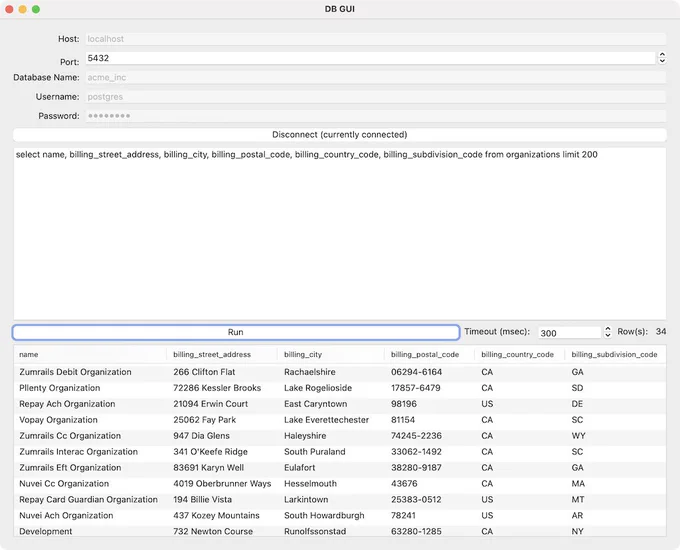Decrement the Timeout stepper arrow
The height and width of the screenshot is (550, 680).
608,335
